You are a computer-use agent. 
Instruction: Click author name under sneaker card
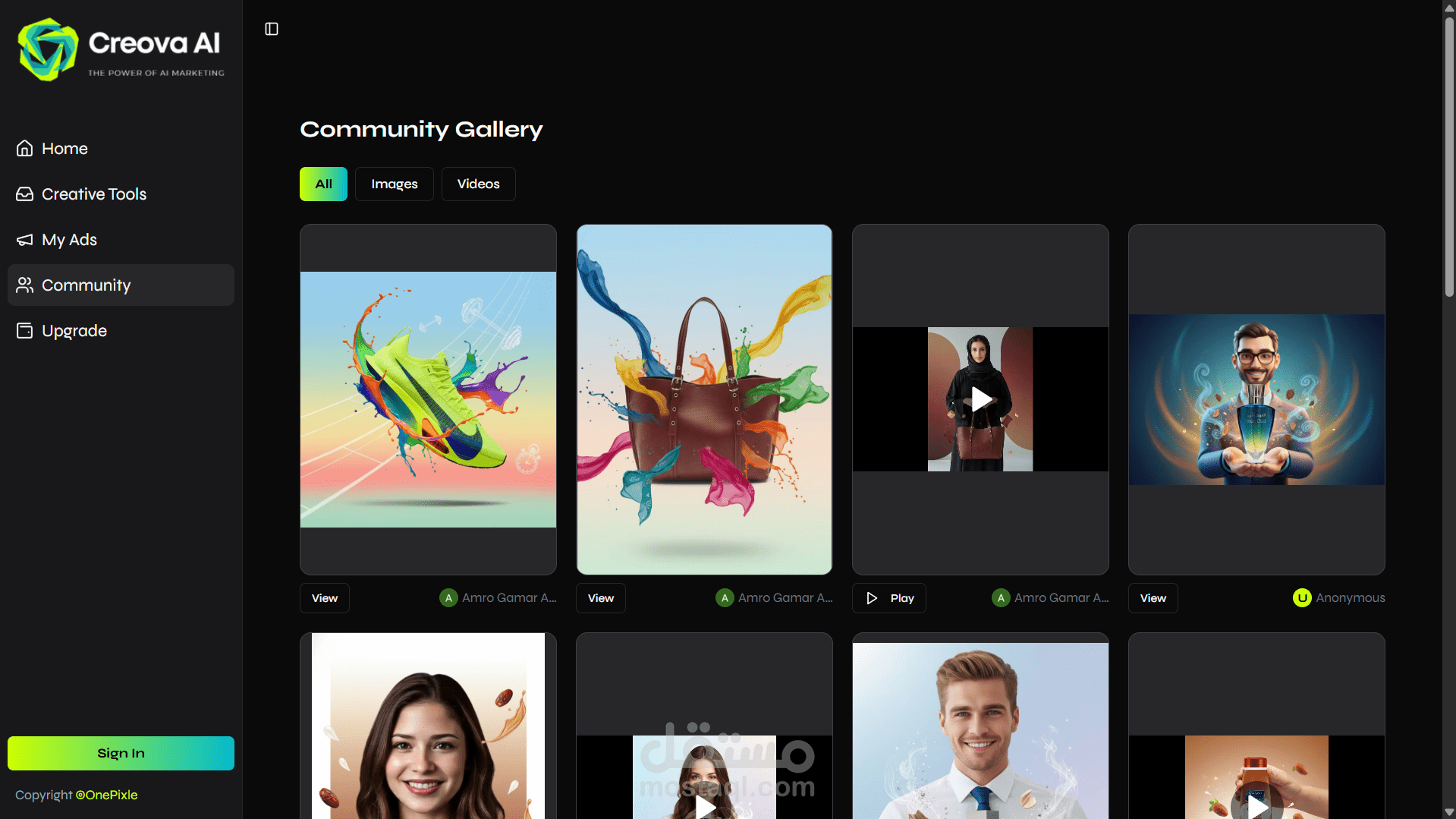coord(509,598)
